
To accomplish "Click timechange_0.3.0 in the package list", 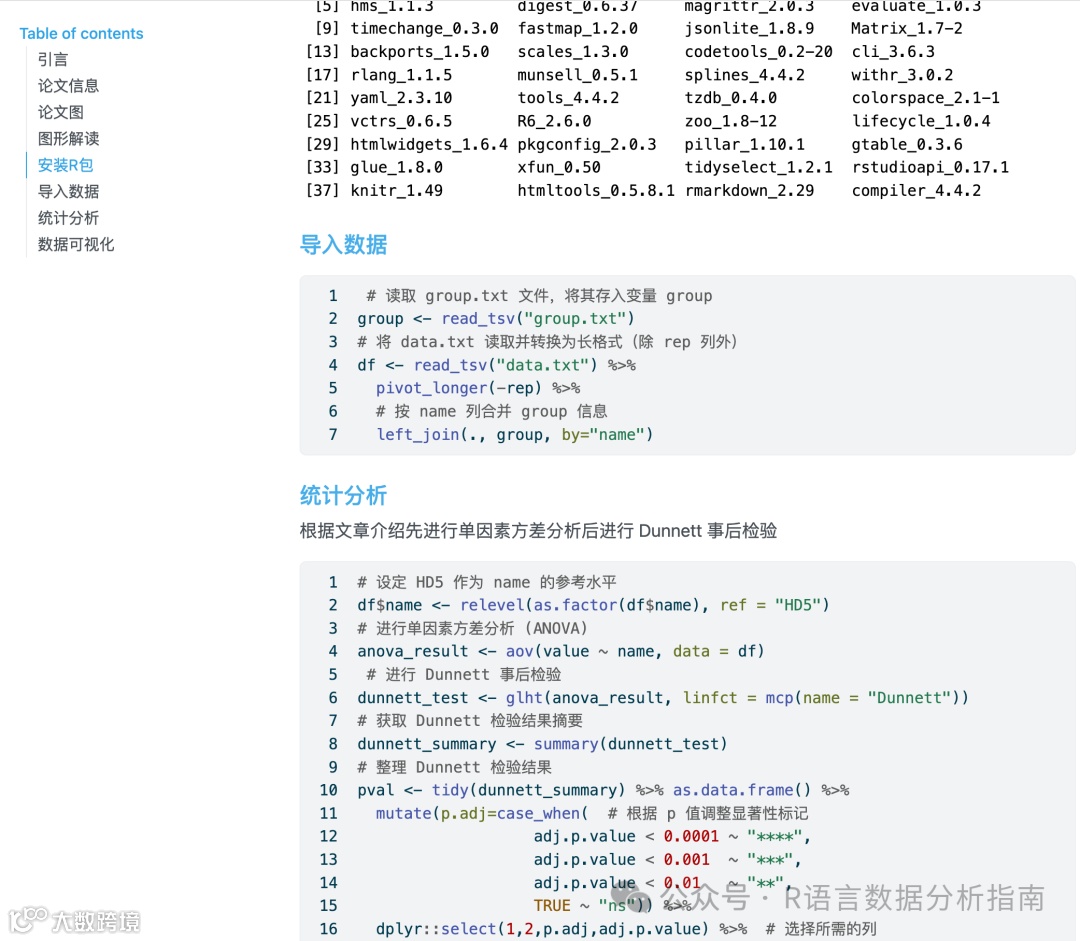I will coord(424,28).
